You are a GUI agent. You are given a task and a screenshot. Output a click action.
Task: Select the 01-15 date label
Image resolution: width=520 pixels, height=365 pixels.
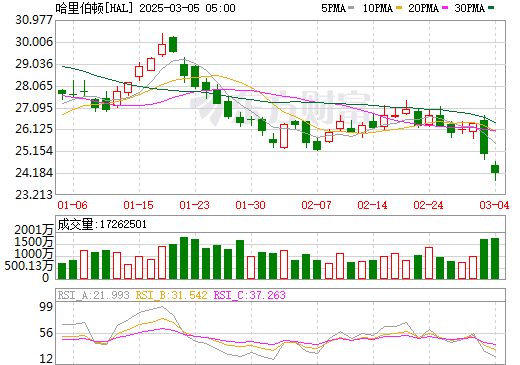[x=138, y=205]
